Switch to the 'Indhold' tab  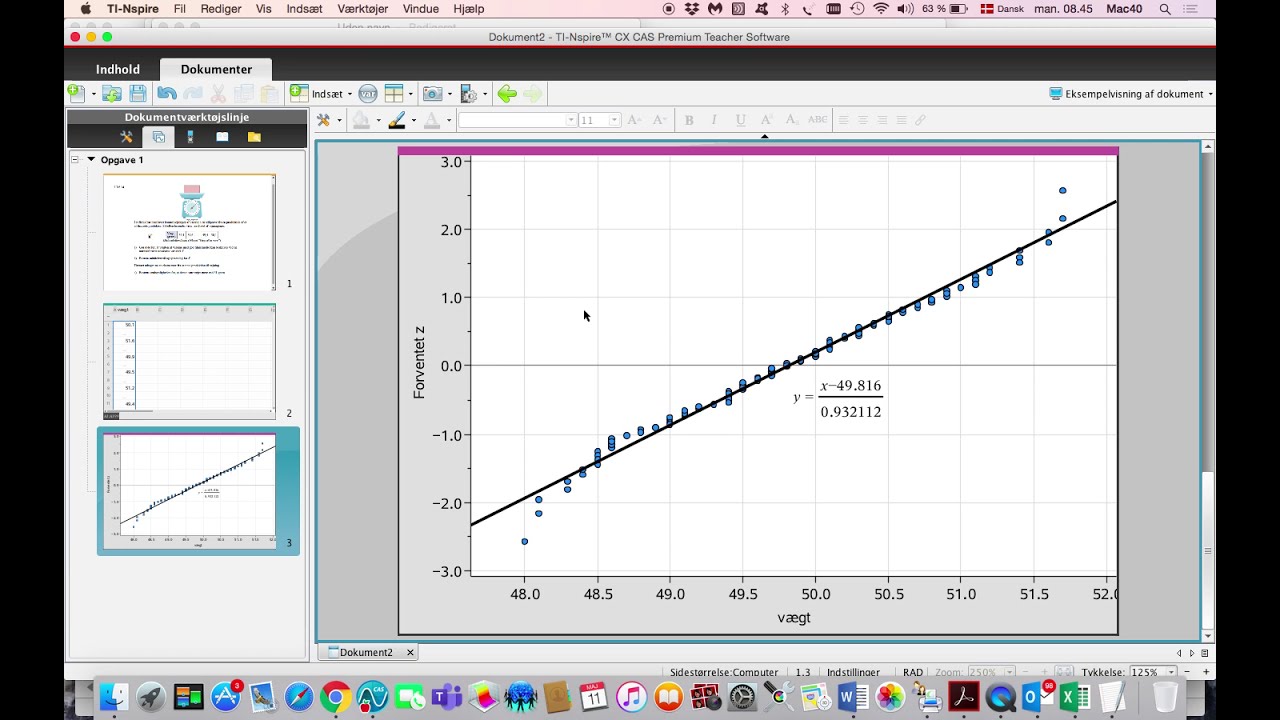coord(118,69)
